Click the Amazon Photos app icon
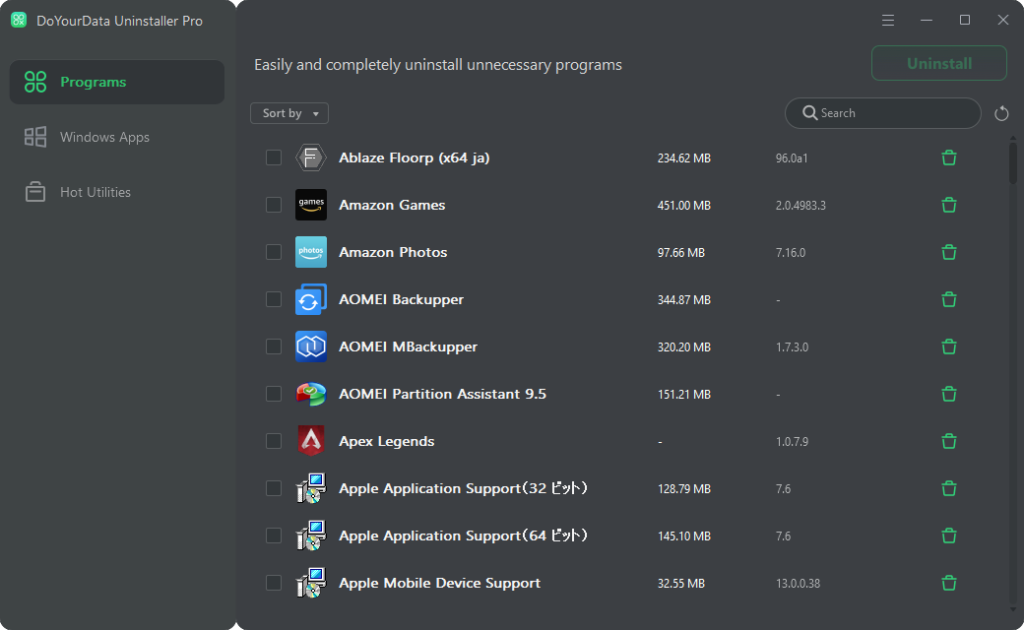Image resolution: width=1024 pixels, height=630 pixels. (311, 252)
